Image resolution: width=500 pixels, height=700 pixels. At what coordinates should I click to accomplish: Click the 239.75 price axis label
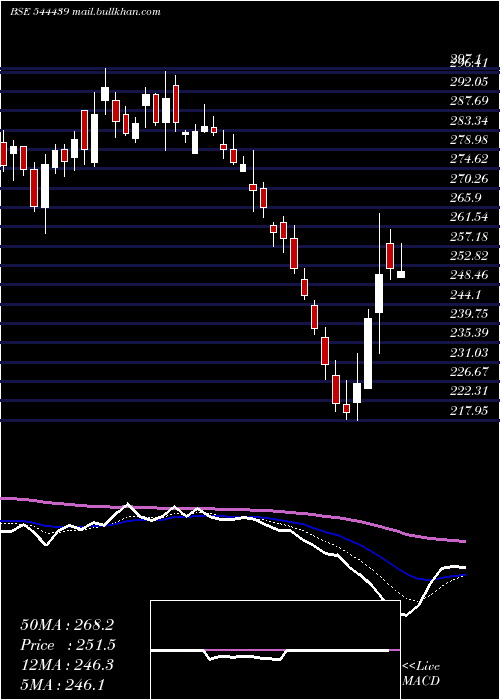click(x=469, y=314)
